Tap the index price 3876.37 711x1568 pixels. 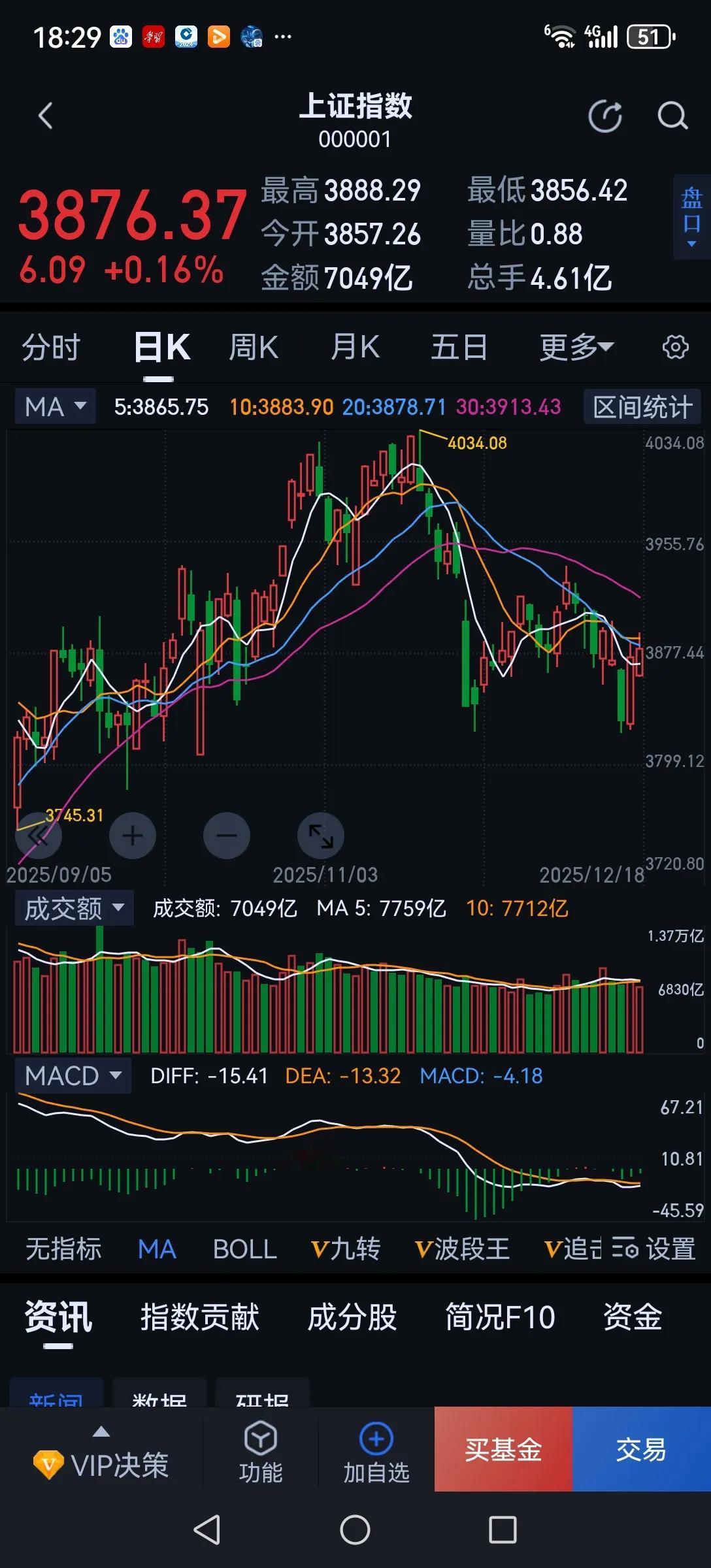133,214
